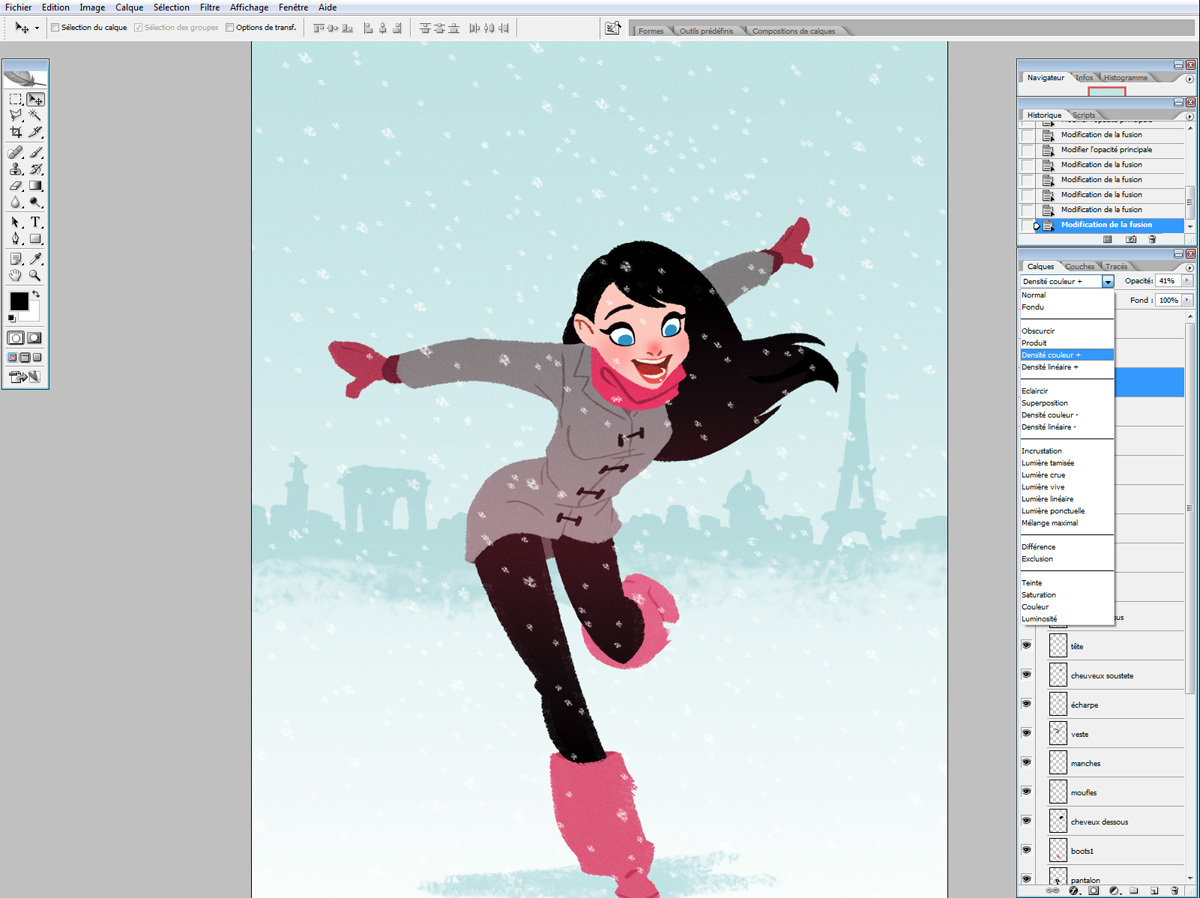Select the veste layer thumbnail
1200x898 pixels.
pos(1058,733)
